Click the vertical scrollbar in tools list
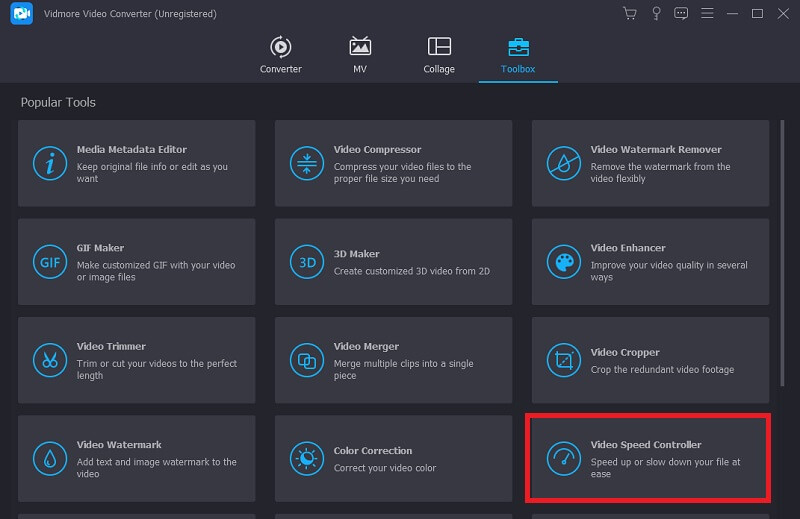The height and width of the screenshot is (519, 800). pos(782,250)
